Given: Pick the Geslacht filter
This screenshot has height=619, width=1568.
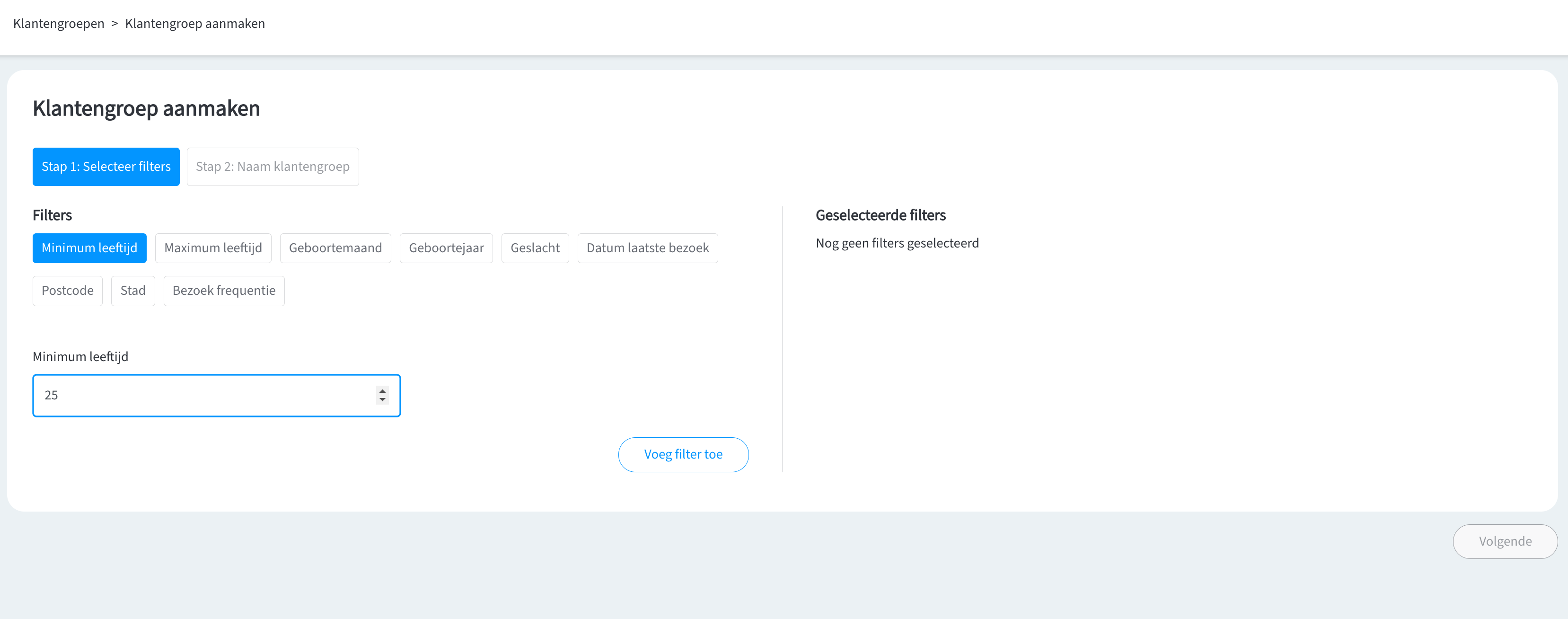Looking at the screenshot, I should click(x=535, y=248).
